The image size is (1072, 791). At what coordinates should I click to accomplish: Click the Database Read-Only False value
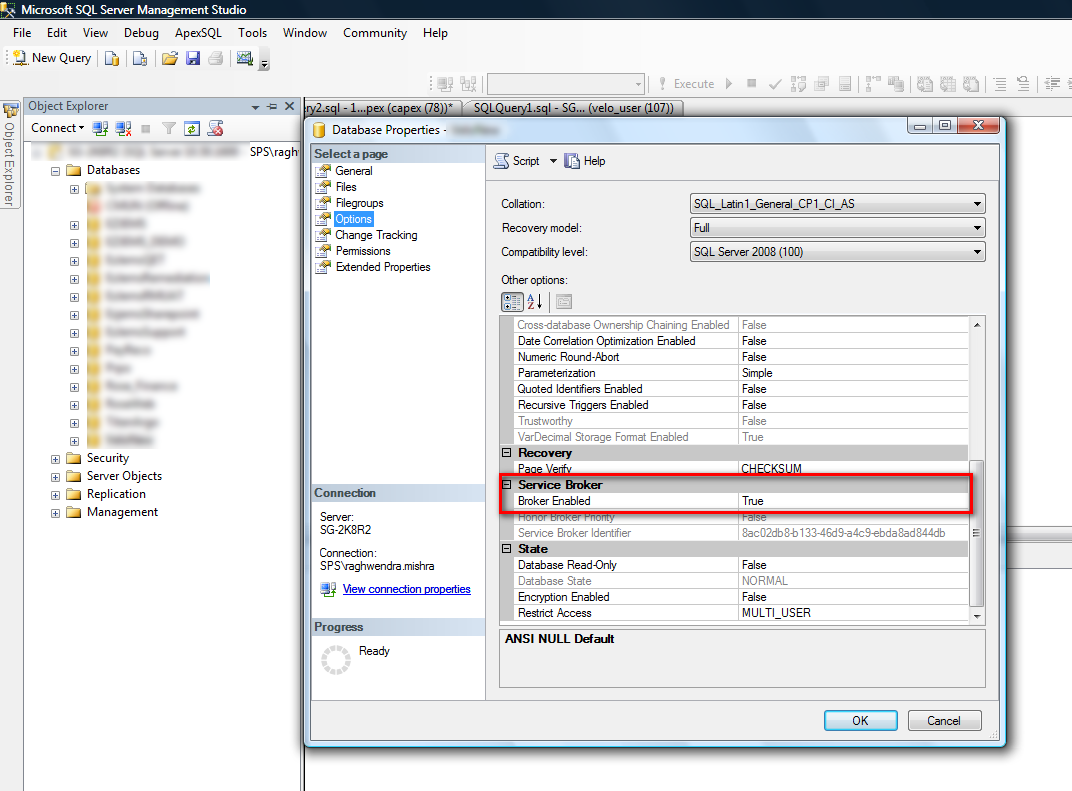coord(853,565)
